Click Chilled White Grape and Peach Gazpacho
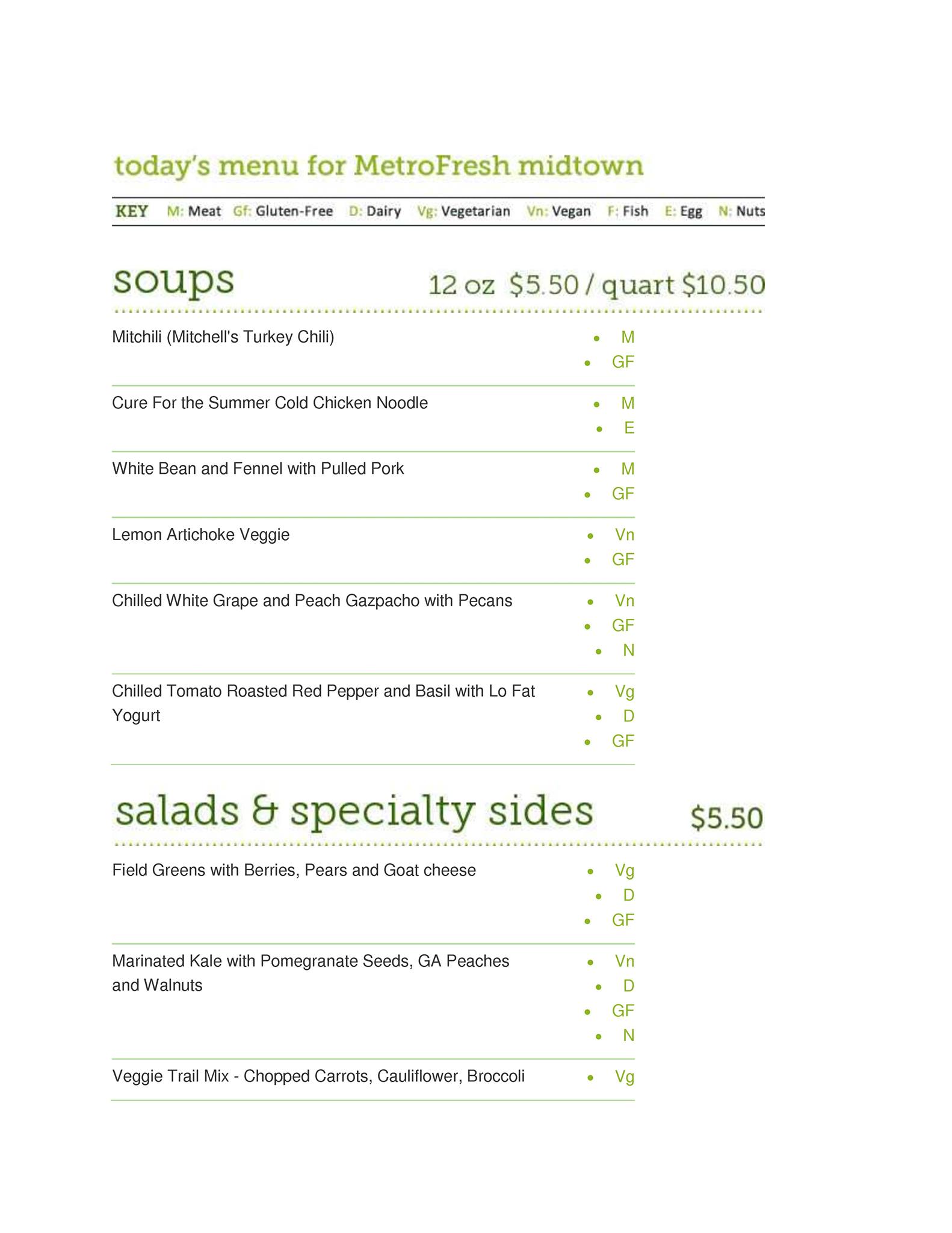 [x=312, y=601]
